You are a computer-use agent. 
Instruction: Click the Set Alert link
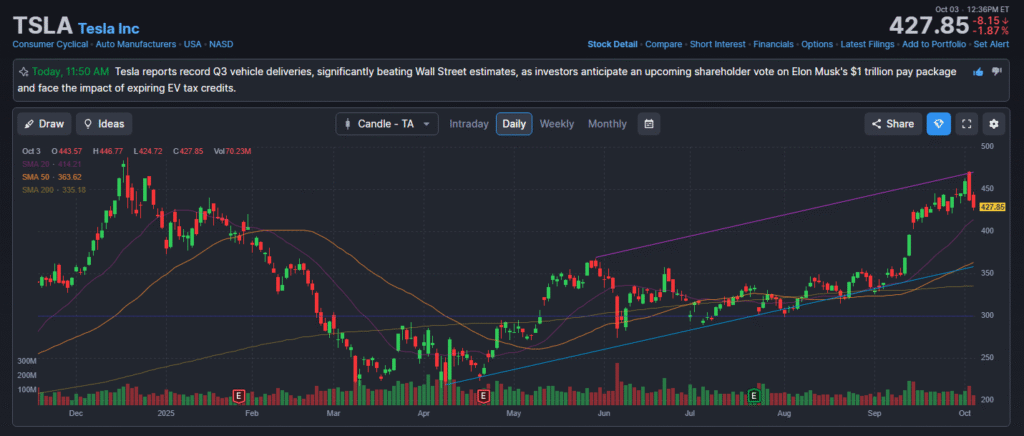992,44
